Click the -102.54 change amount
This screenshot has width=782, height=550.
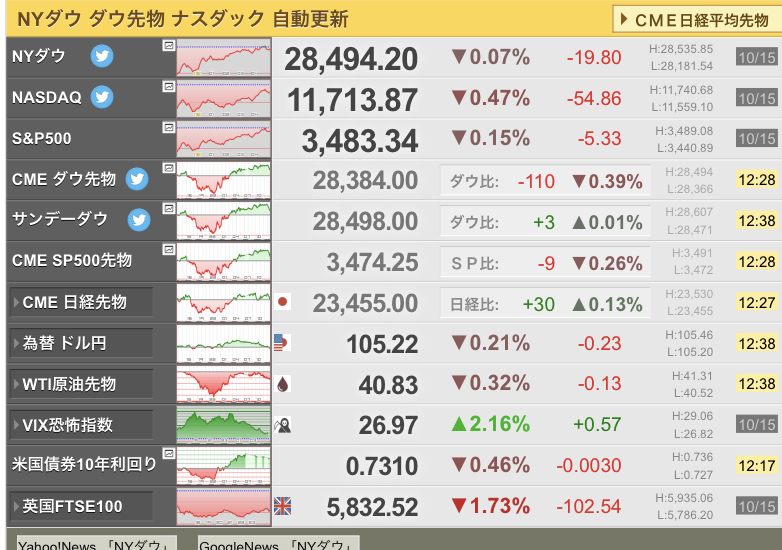point(588,507)
